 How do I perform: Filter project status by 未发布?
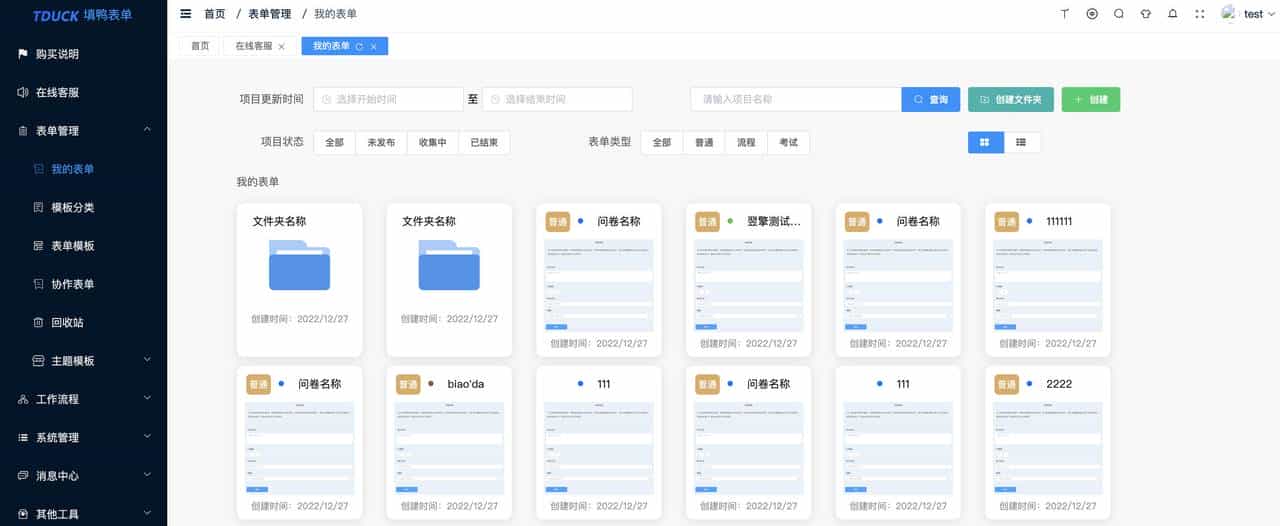tap(381, 143)
